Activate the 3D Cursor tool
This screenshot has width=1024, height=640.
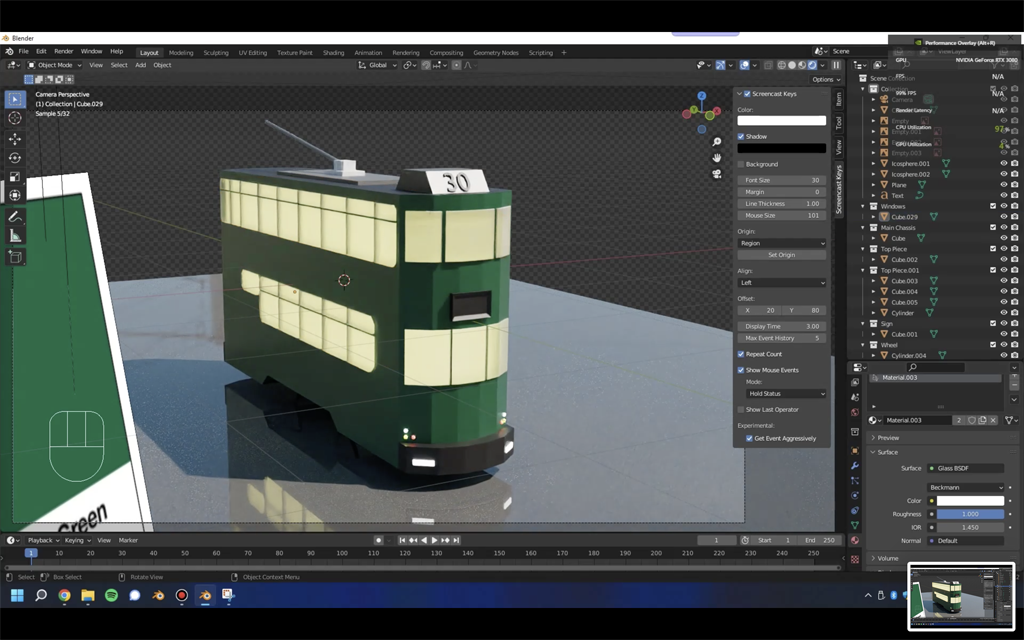15,118
